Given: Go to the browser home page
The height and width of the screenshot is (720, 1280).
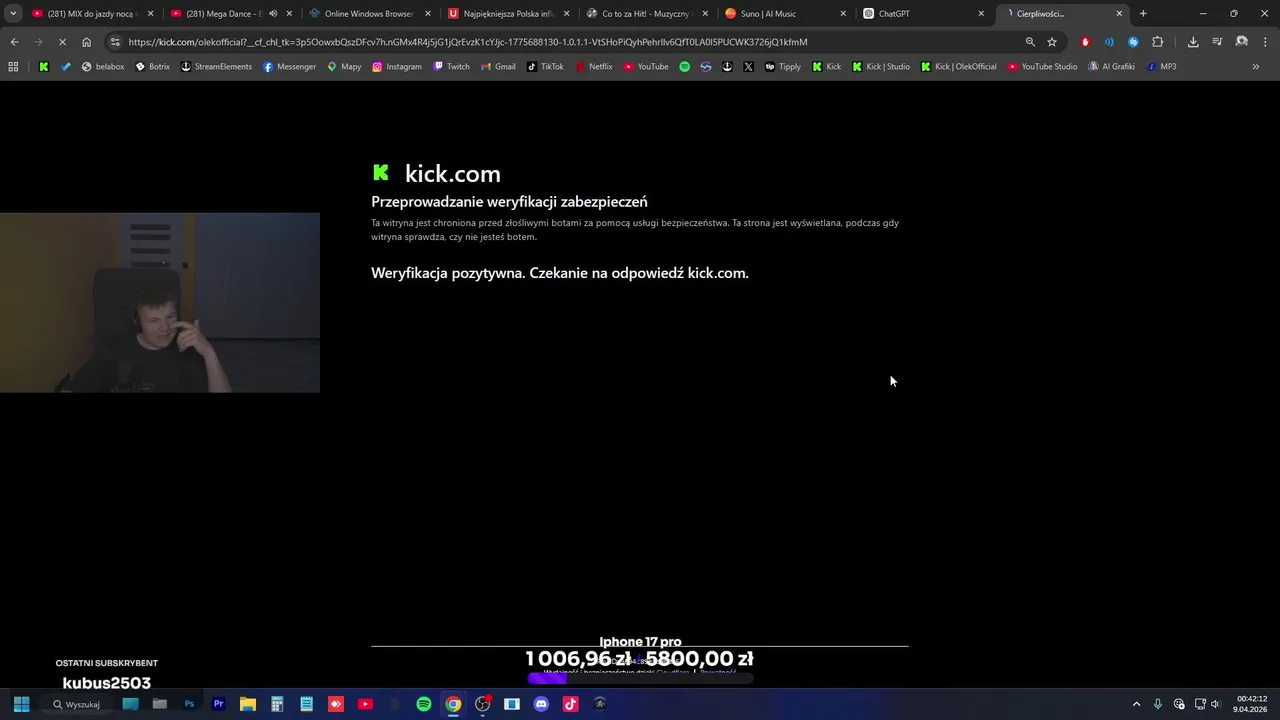Looking at the screenshot, I should 87,42.
